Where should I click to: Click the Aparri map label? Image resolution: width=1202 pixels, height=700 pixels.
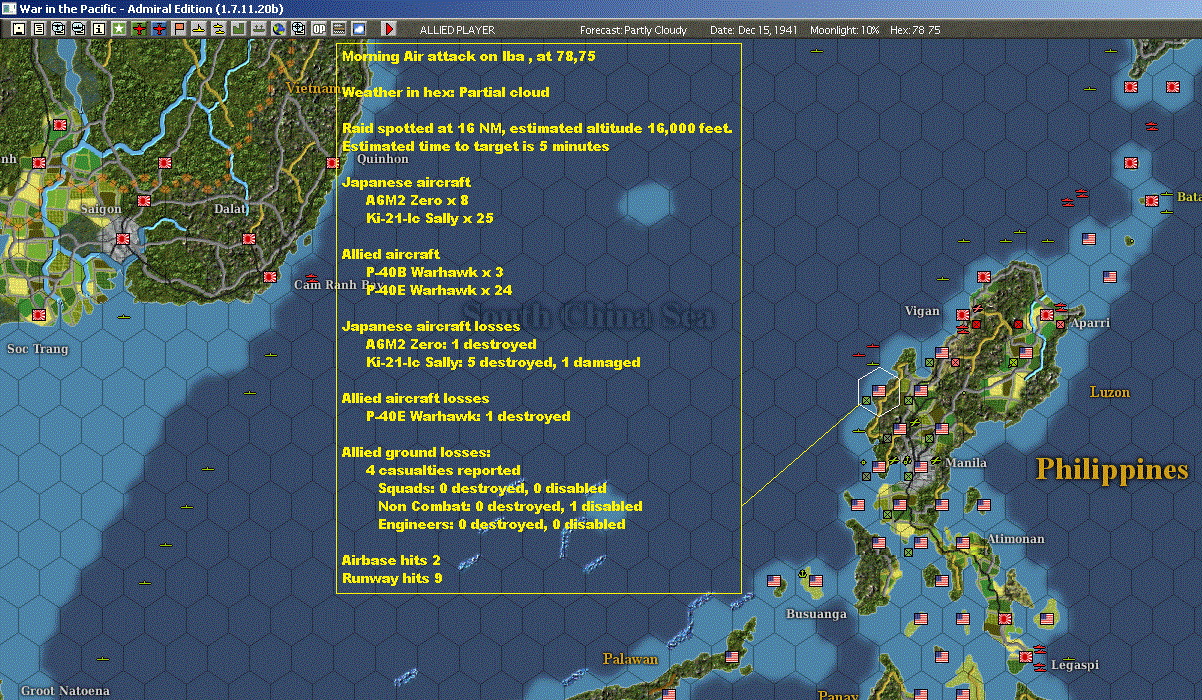[1090, 324]
